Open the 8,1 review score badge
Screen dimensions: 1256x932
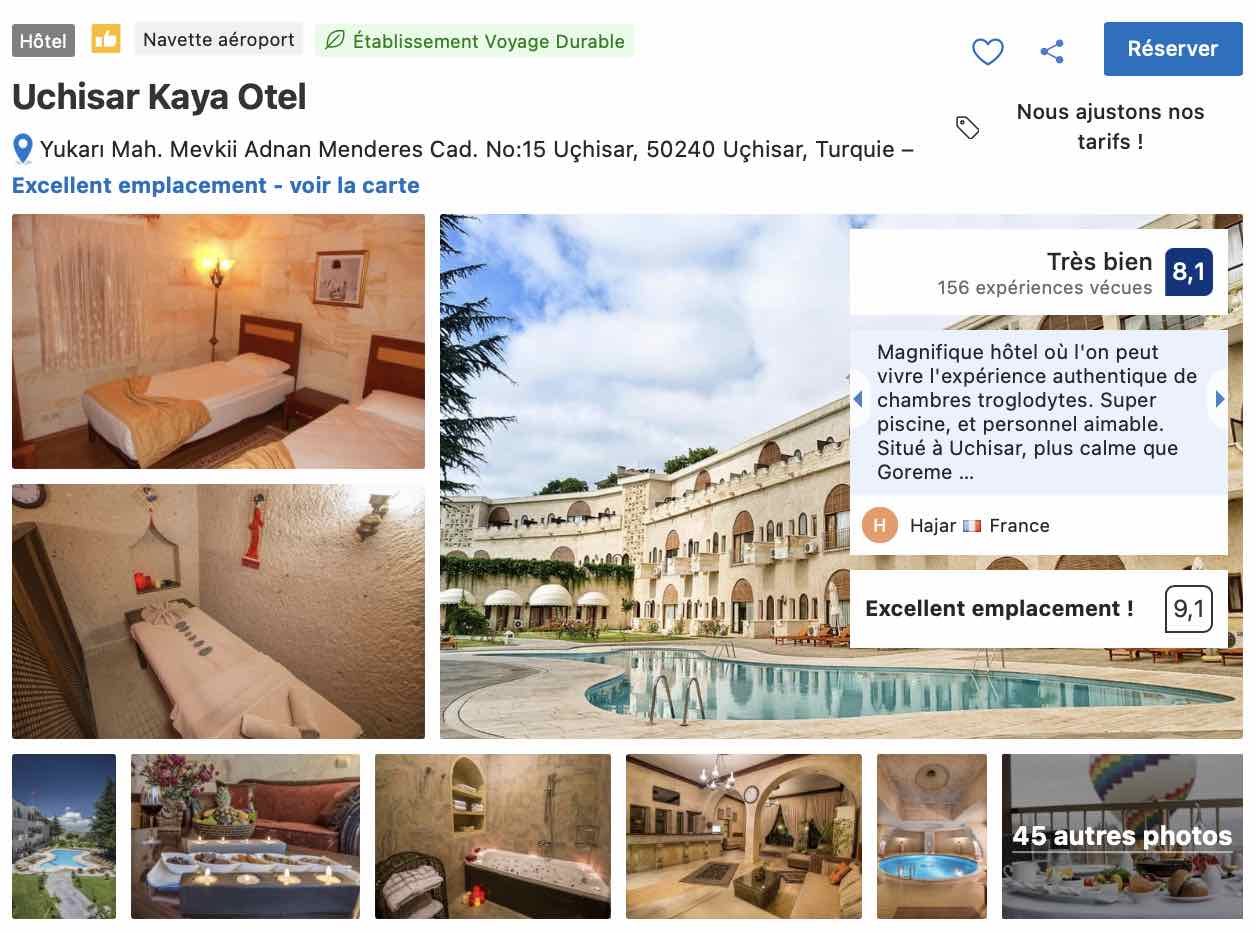tap(1189, 272)
